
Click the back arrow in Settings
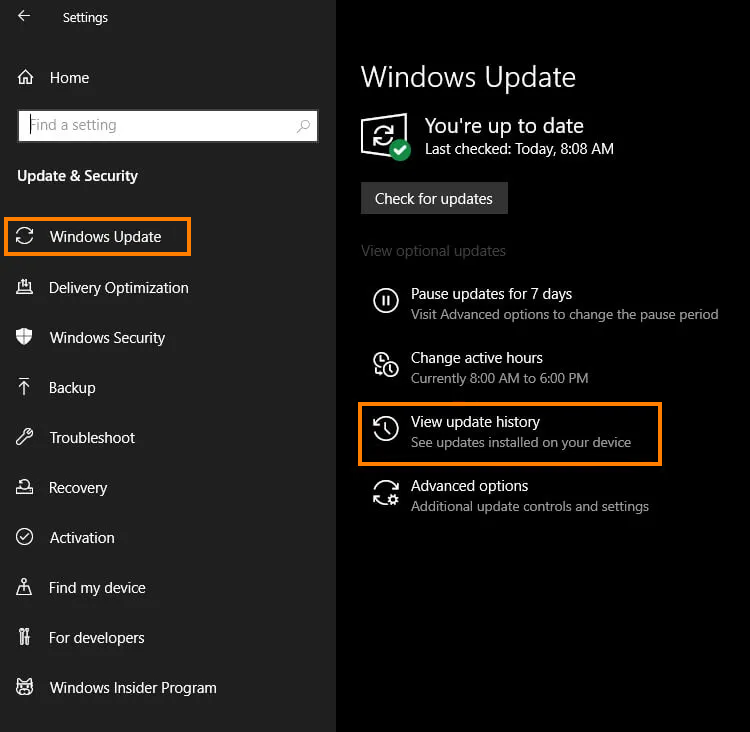[x=23, y=16]
